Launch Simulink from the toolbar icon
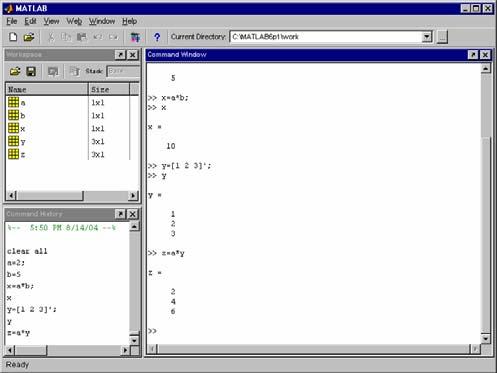 (x=135, y=37)
